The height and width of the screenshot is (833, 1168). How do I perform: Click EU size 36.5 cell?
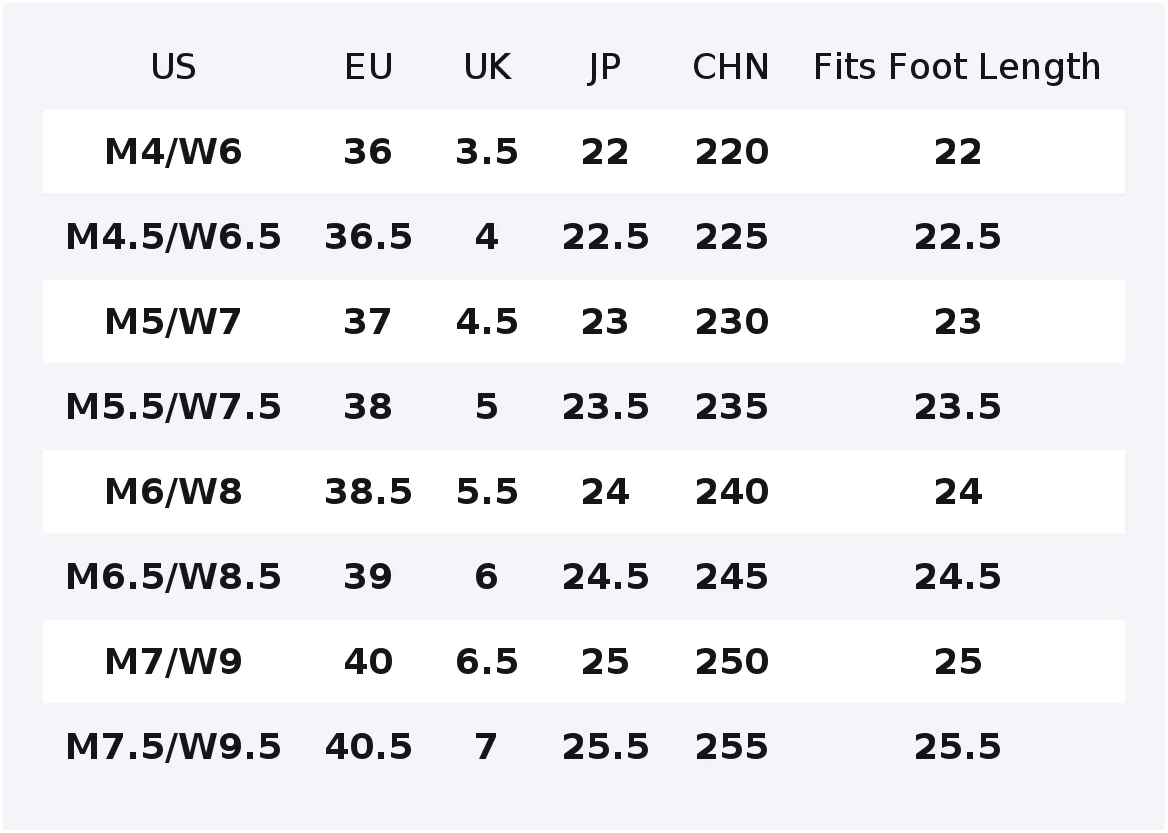[x=368, y=237]
